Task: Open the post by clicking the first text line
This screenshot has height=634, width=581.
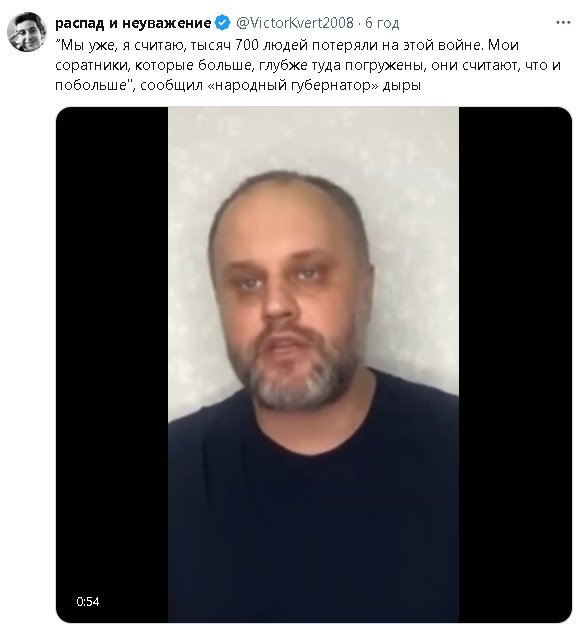Action: (287, 44)
